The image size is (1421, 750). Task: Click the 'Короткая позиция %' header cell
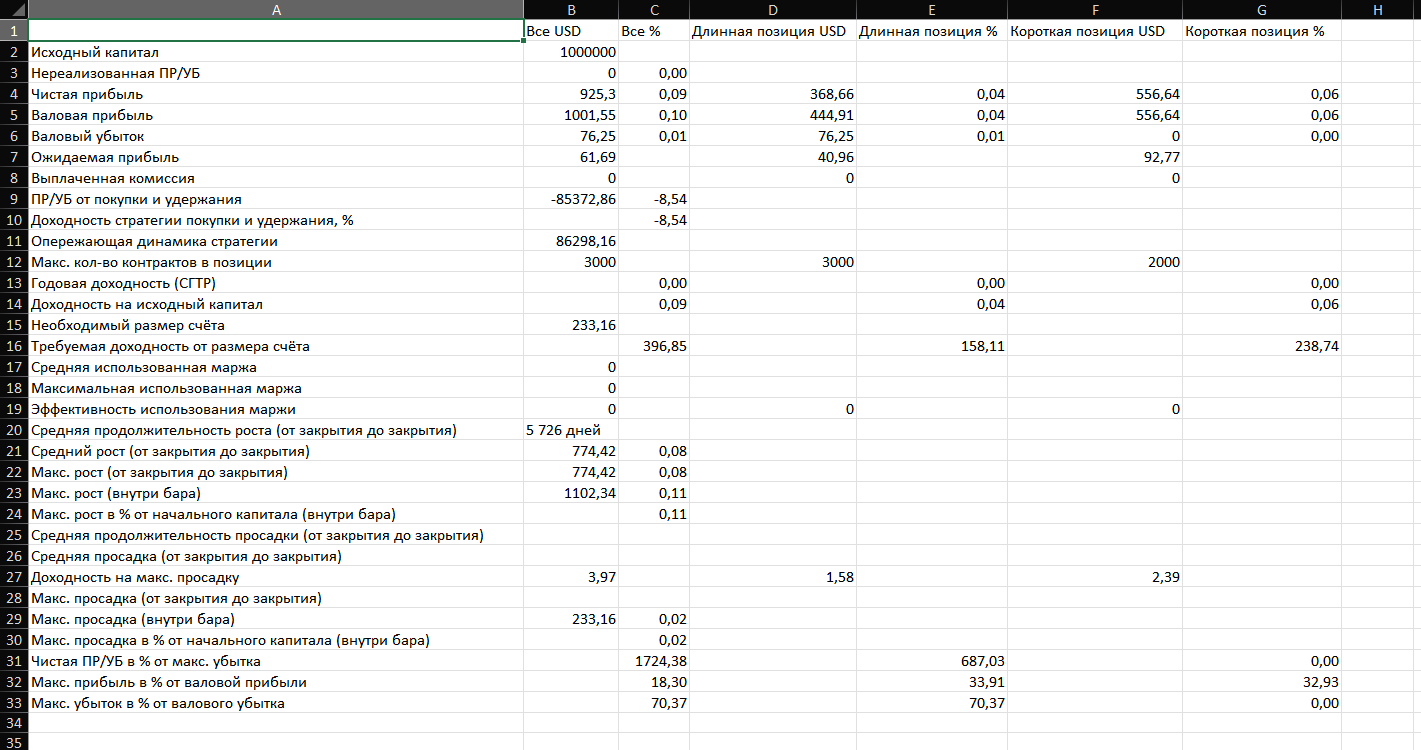coord(1261,31)
